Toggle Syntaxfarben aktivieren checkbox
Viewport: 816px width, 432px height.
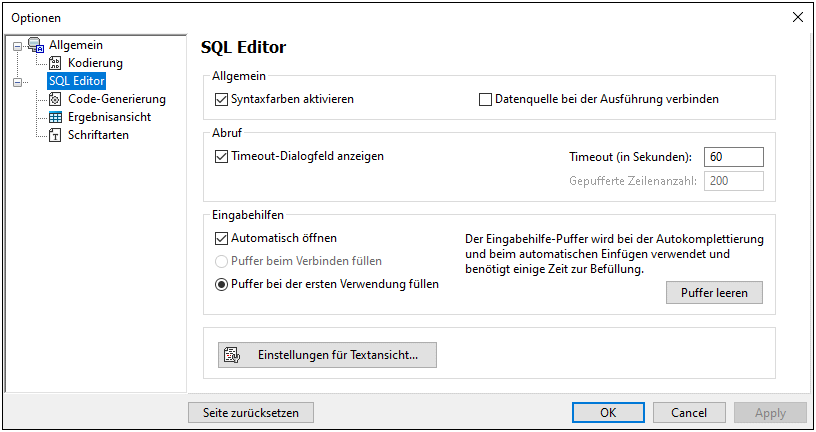pyautogui.click(x=222, y=99)
